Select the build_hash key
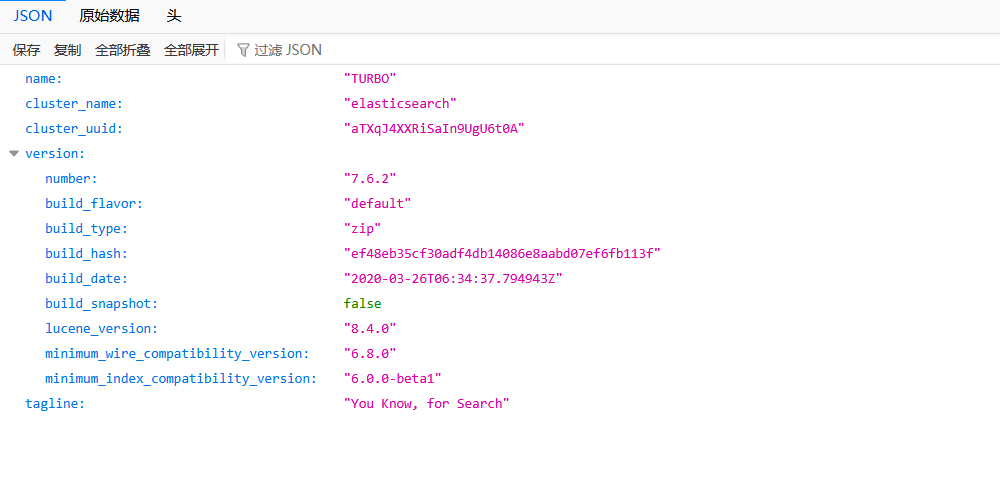Image resolution: width=1000 pixels, height=481 pixels. tap(86, 254)
